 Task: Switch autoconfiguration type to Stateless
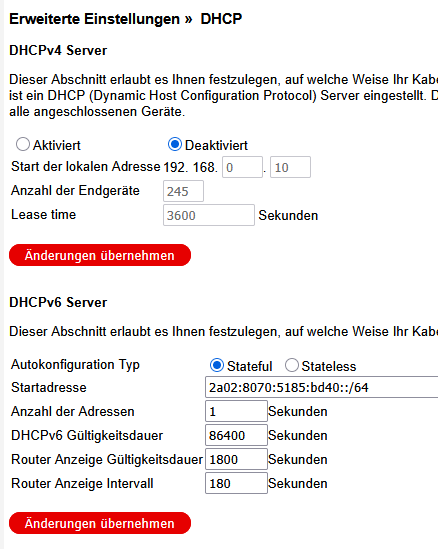point(292,365)
